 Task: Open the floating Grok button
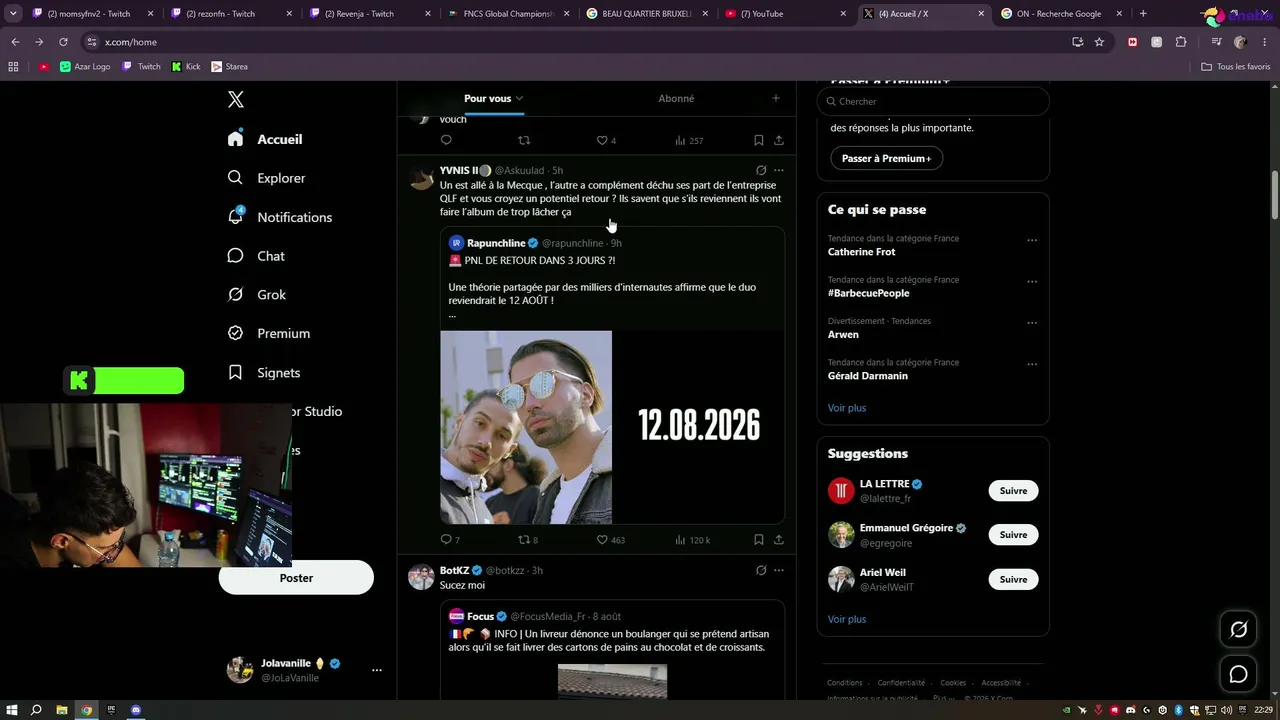[x=1239, y=630]
